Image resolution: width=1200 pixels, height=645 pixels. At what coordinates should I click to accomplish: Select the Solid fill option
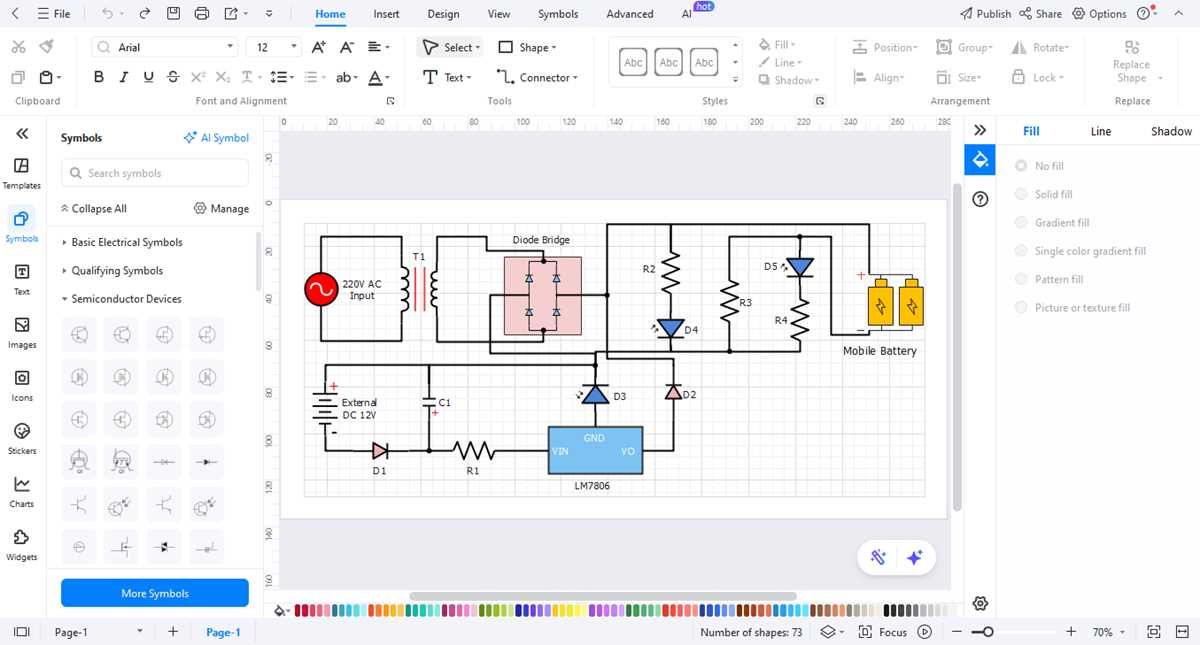(x=1044, y=194)
